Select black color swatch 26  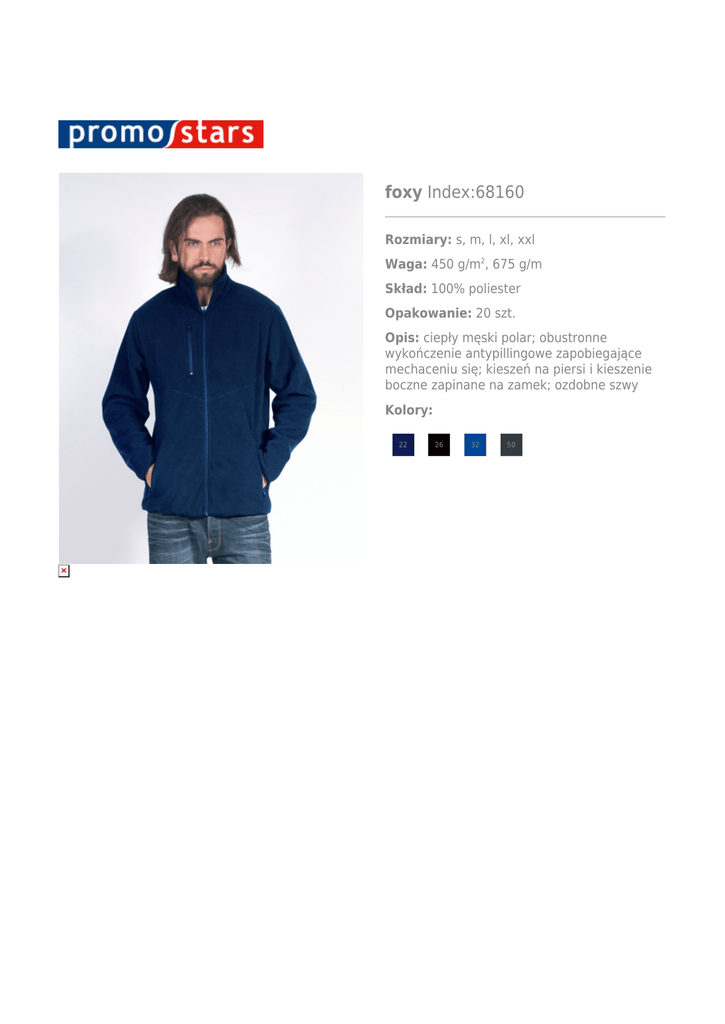[x=439, y=445]
